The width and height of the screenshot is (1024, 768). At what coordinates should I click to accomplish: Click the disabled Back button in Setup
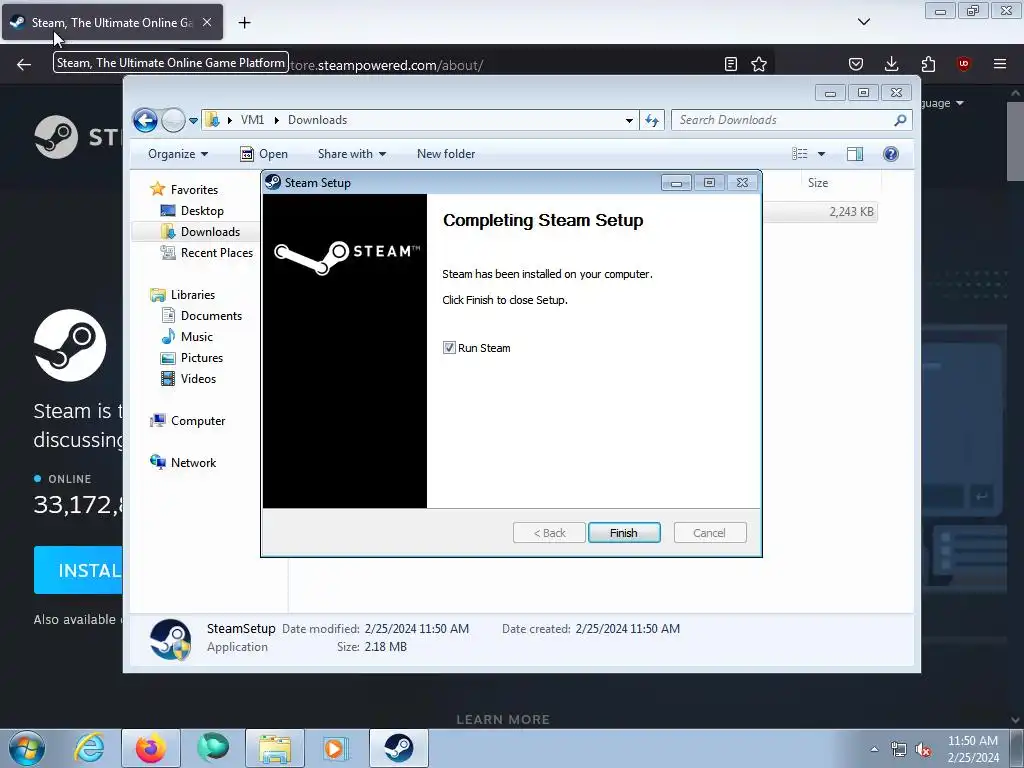coord(549,533)
